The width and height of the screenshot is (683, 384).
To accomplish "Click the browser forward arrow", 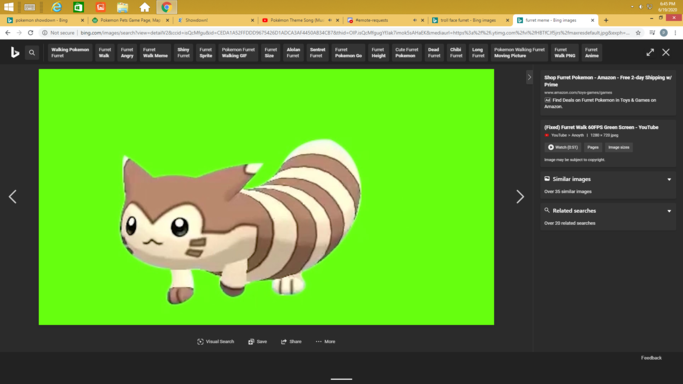I will click(x=19, y=33).
